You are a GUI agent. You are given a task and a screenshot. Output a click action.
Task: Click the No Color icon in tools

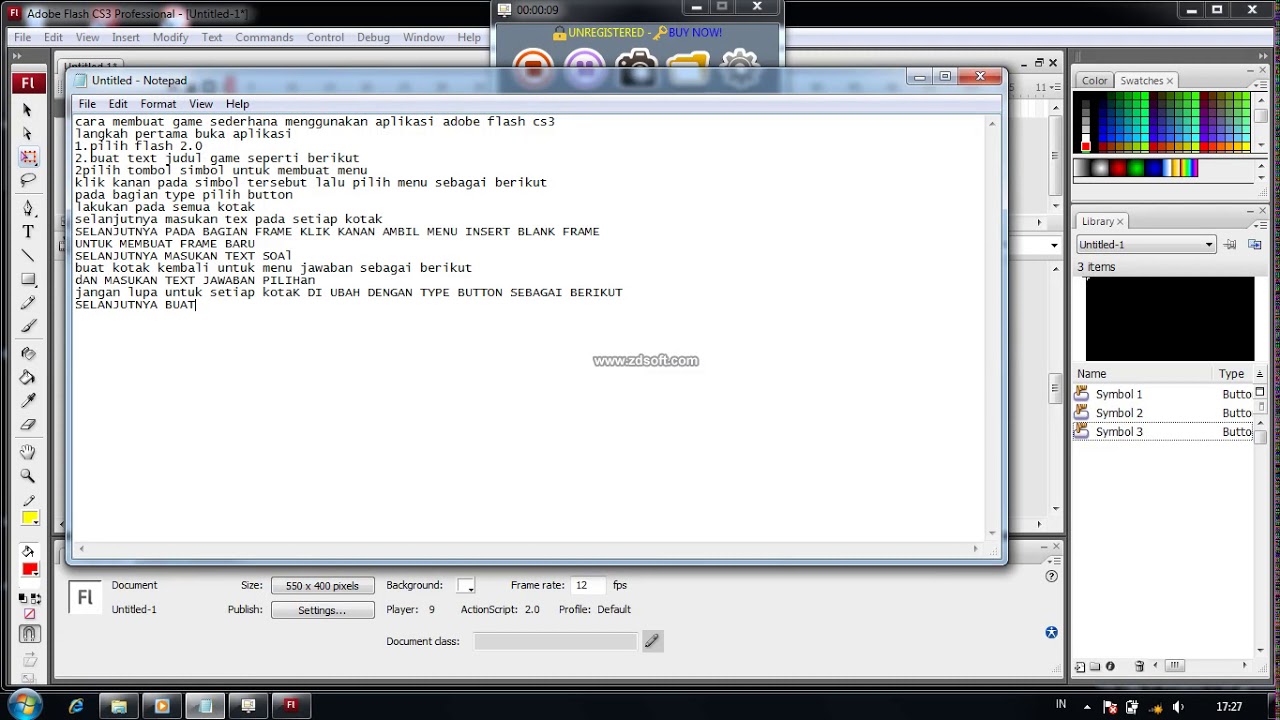29,614
